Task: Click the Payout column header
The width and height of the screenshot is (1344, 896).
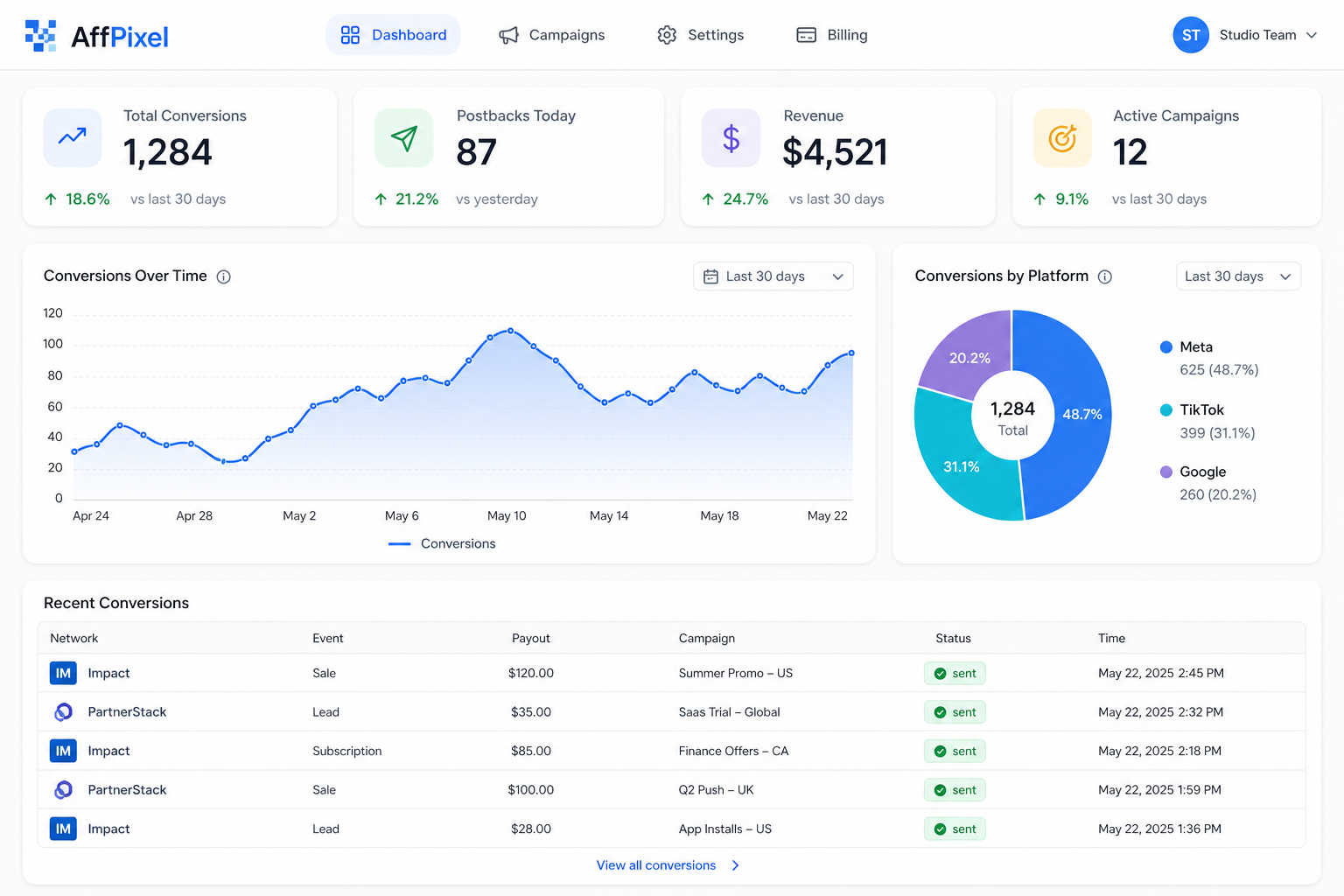Action: 531,638
